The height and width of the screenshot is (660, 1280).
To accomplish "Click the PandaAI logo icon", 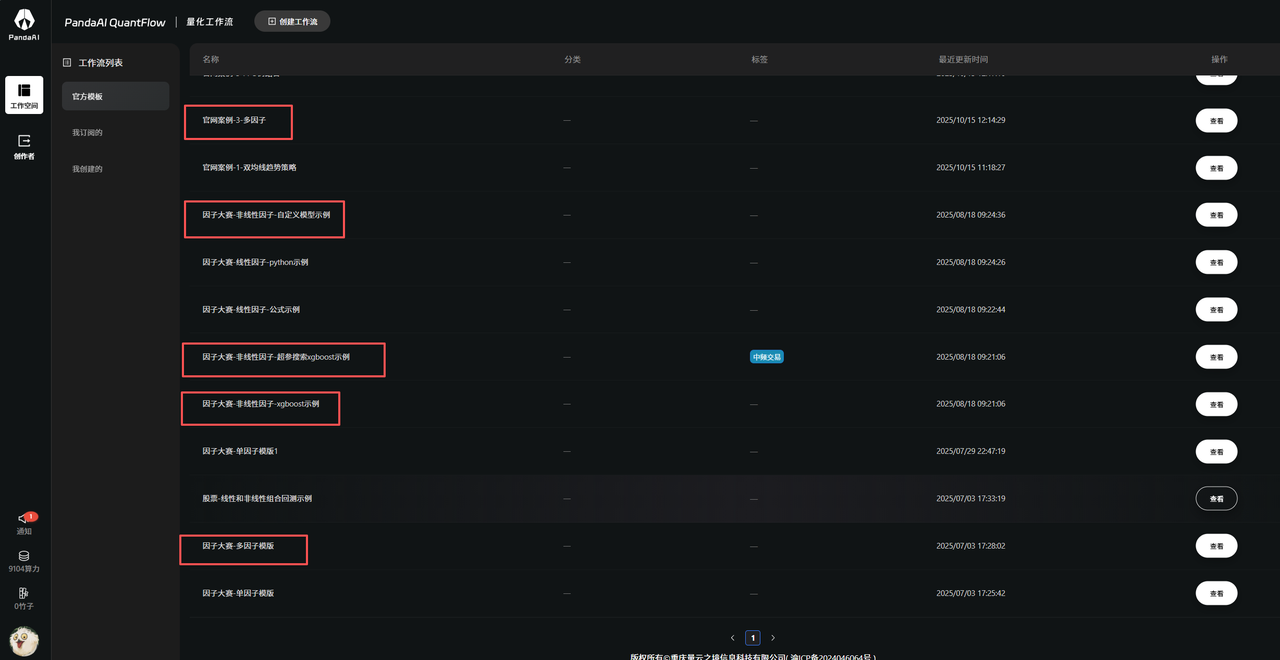I will coord(24,20).
